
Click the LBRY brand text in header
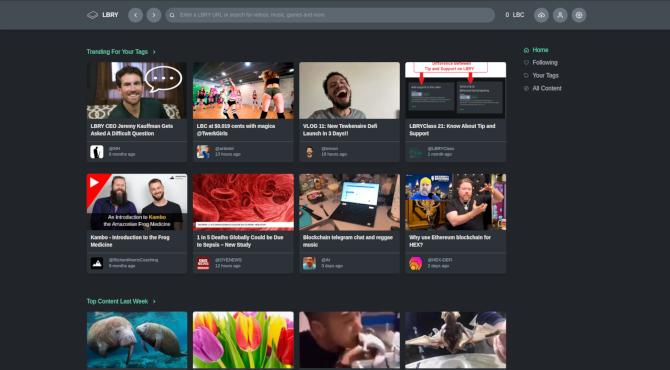(110, 15)
